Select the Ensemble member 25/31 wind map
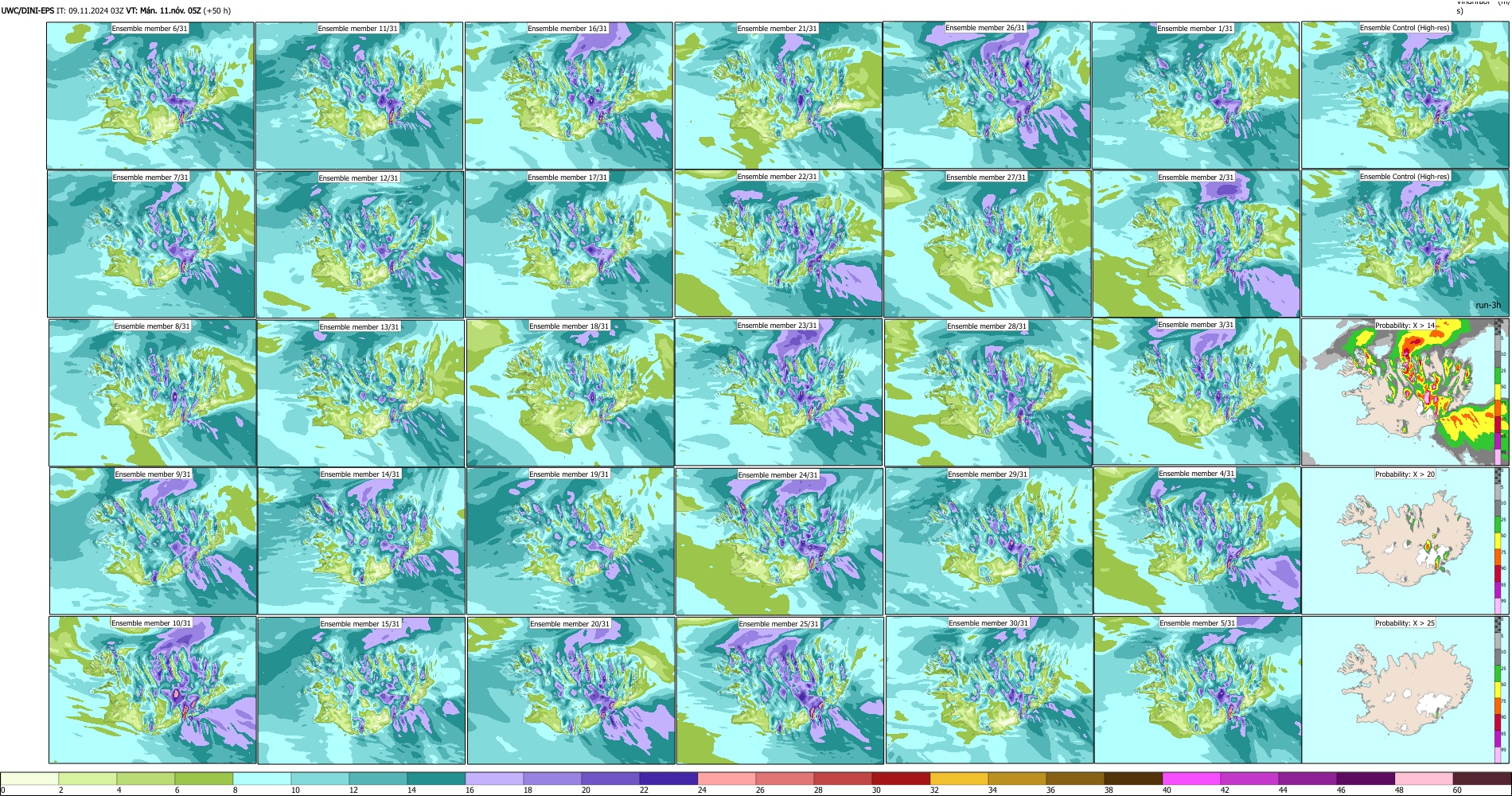 coord(780,691)
